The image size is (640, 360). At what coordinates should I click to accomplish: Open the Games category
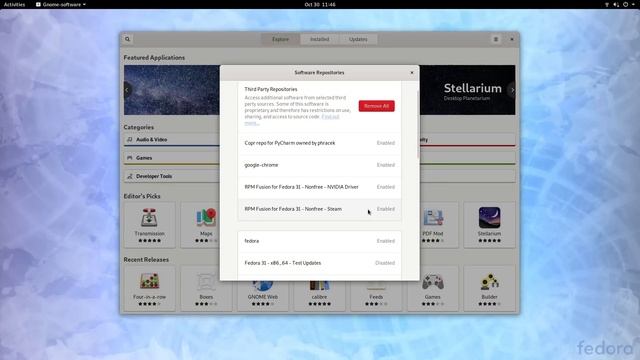pyautogui.click(x=171, y=158)
